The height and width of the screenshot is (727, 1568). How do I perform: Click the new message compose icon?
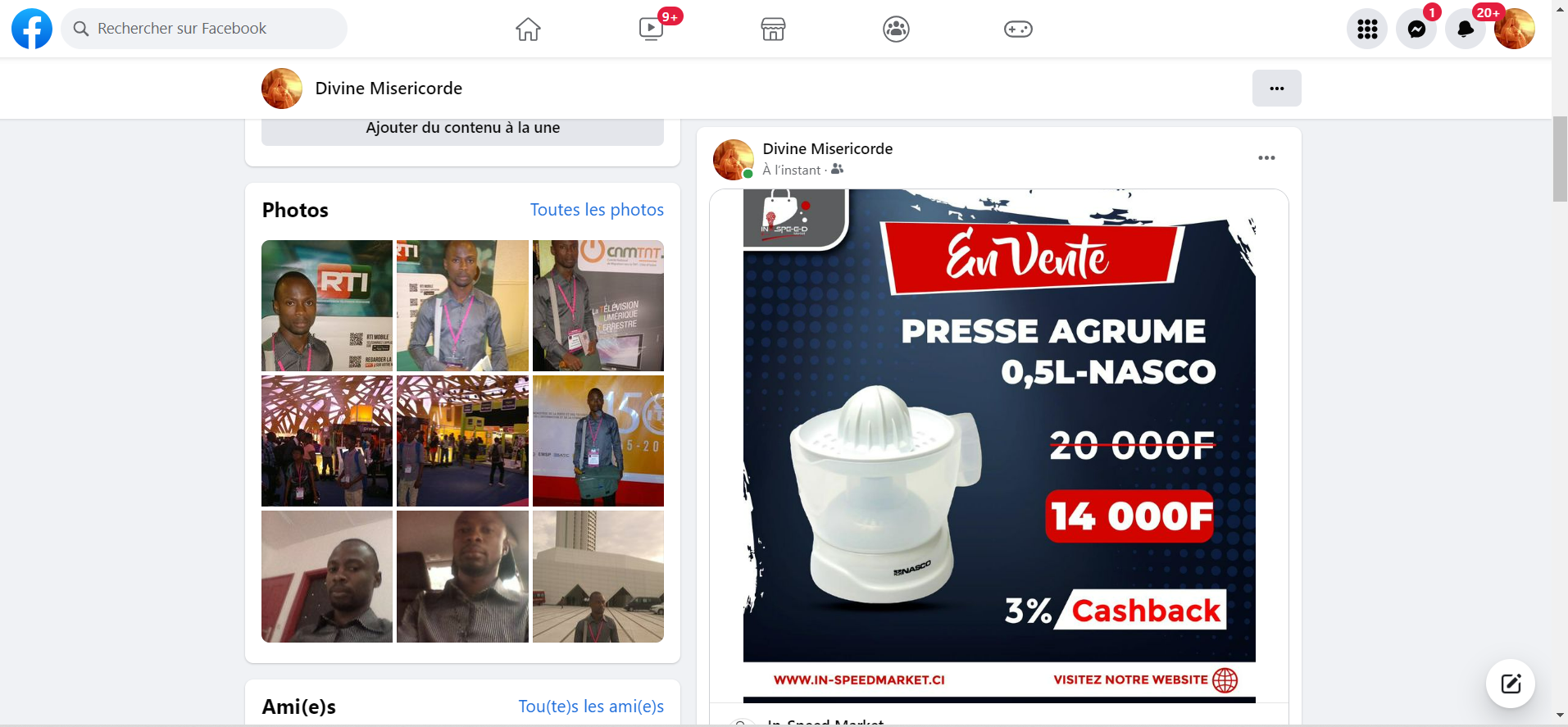[x=1510, y=684]
